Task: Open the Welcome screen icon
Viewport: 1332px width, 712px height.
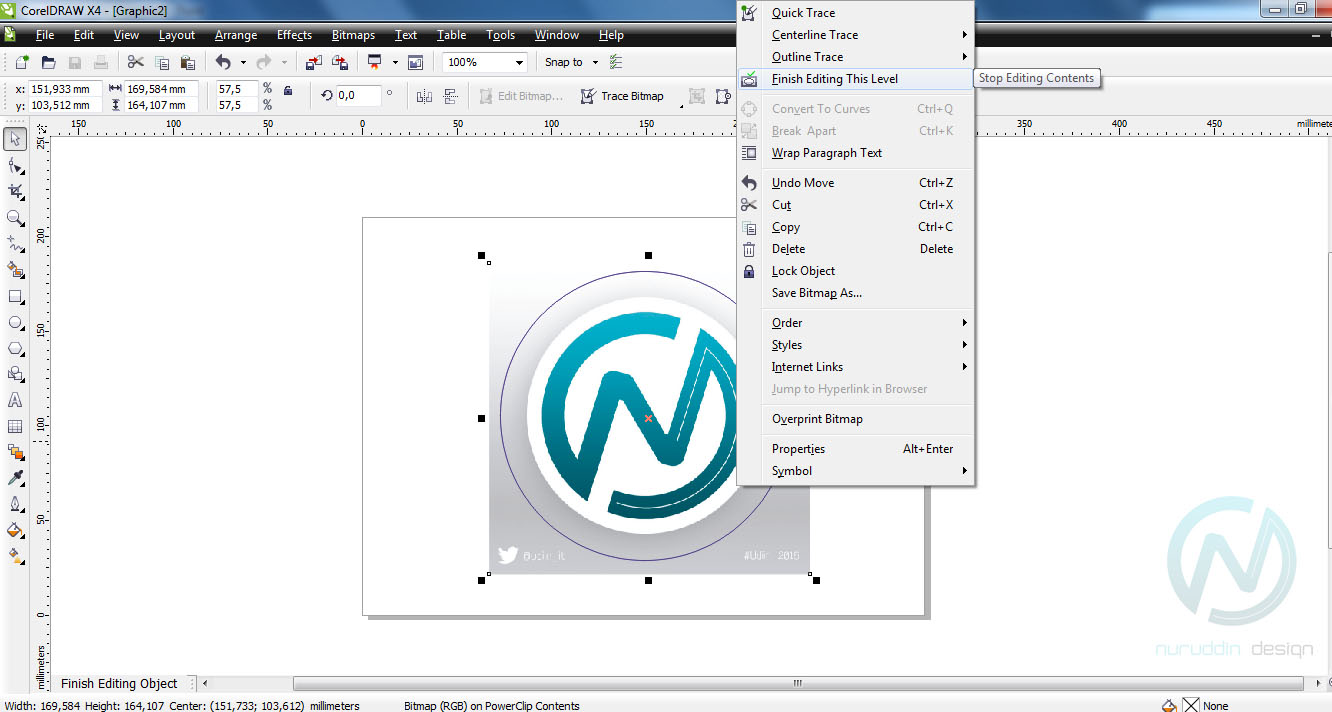Action: (416, 62)
